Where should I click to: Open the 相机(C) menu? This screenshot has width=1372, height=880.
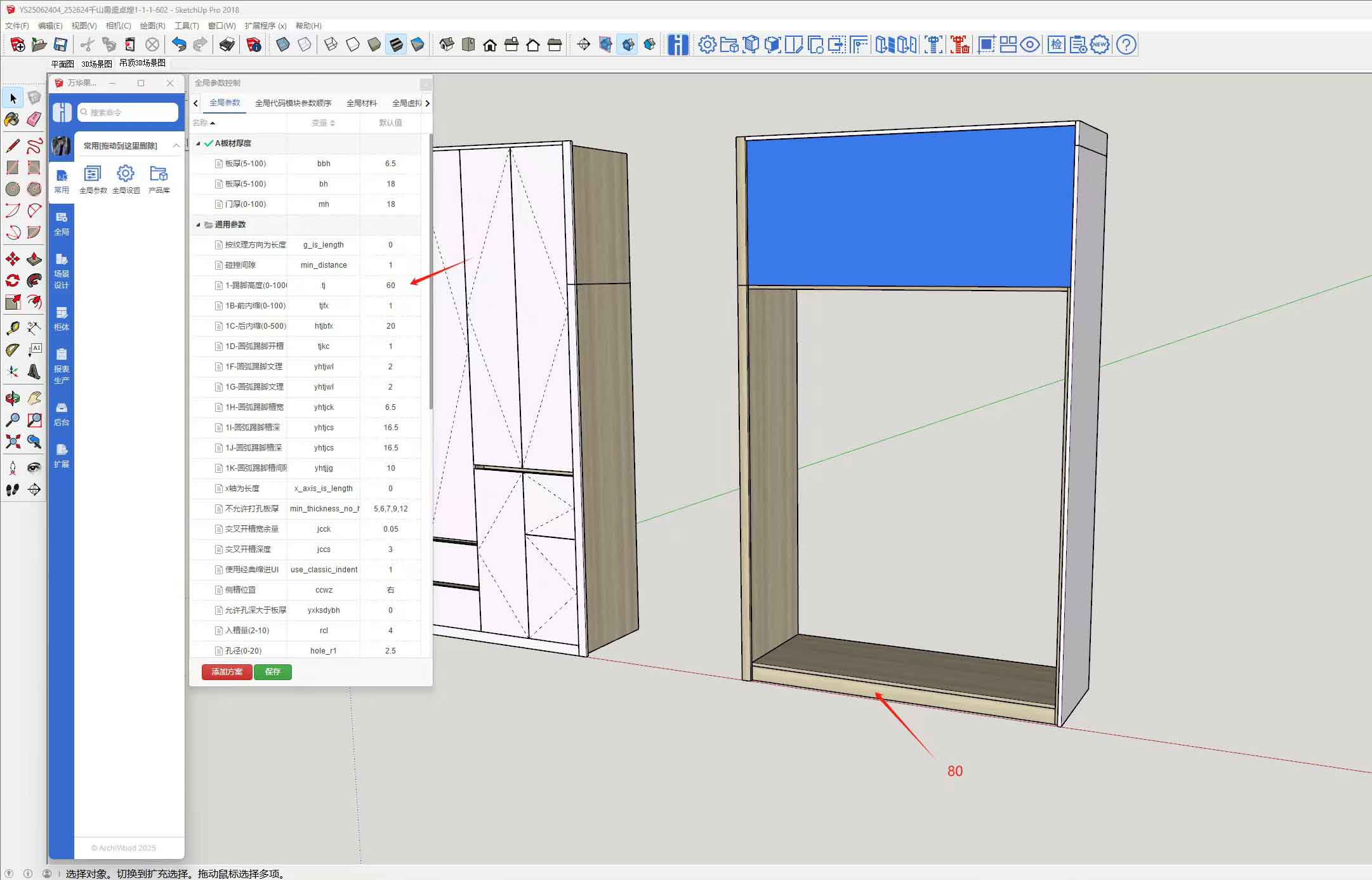point(118,26)
